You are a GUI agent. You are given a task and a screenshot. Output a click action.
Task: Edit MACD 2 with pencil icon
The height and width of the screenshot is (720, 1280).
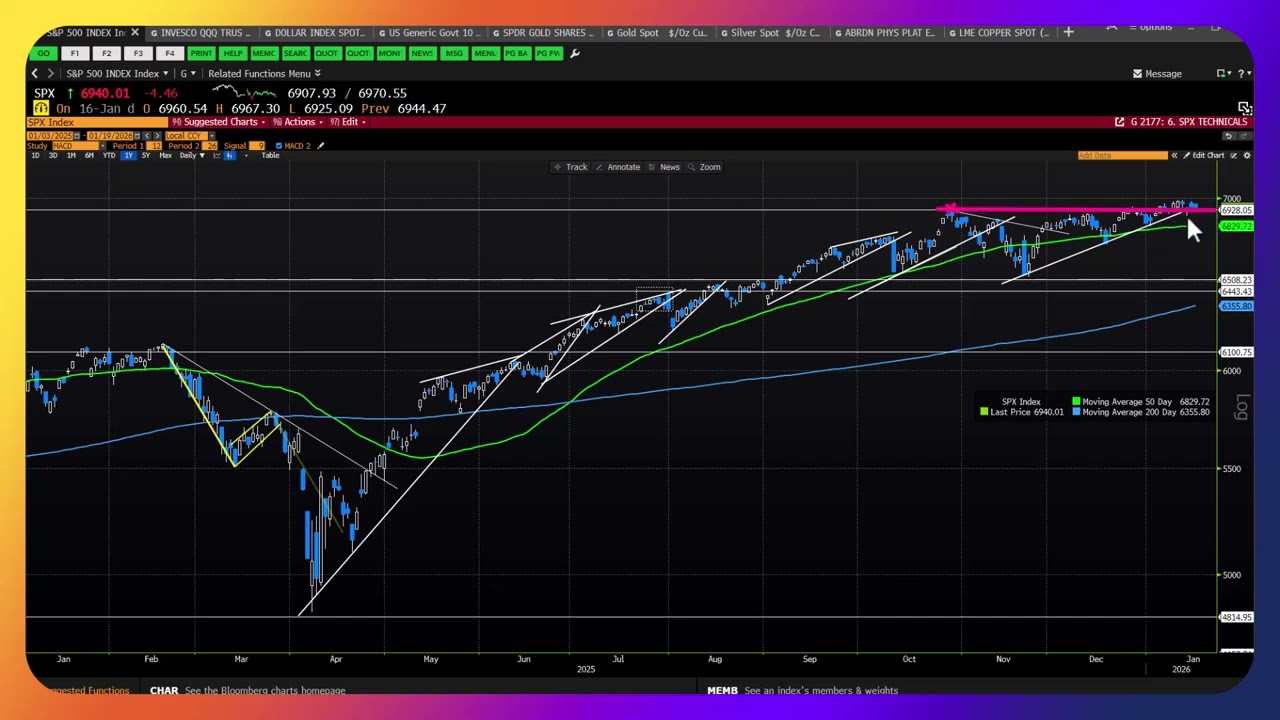coord(321,146)
